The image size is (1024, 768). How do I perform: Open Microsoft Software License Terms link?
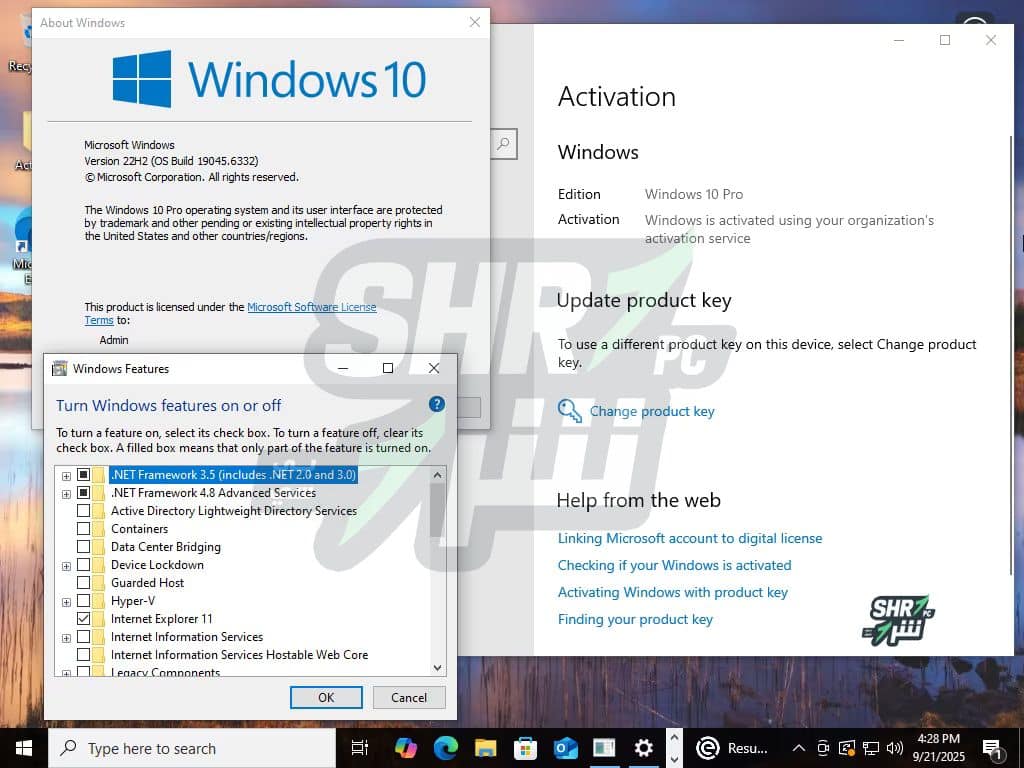point(311,307)
